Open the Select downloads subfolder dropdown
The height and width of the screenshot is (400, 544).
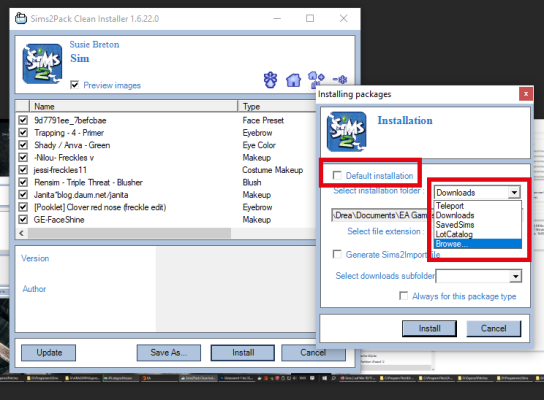pyautogui.click(x=516, y=276)
